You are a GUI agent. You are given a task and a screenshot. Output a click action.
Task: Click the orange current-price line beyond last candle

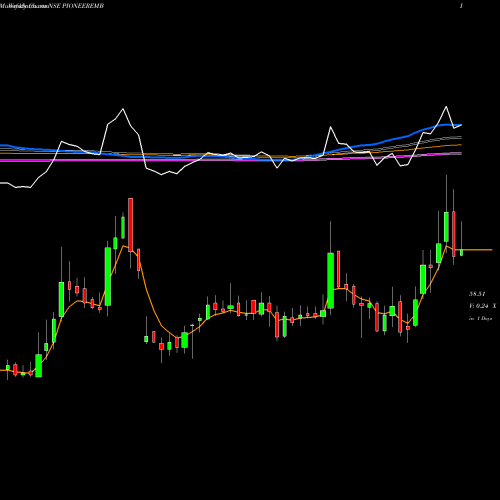tap(478, 250)
